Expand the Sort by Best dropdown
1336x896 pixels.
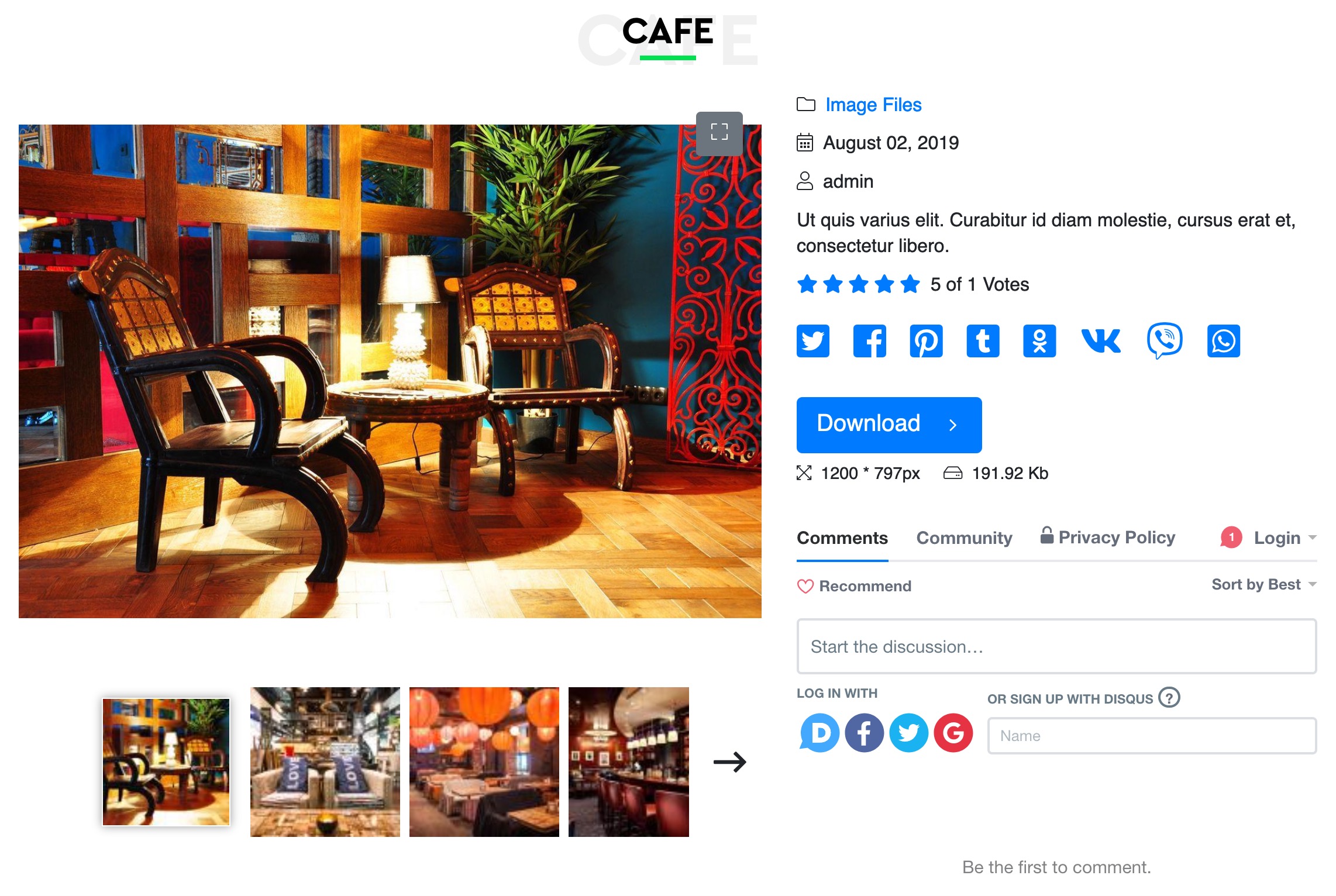[1262, 585]
